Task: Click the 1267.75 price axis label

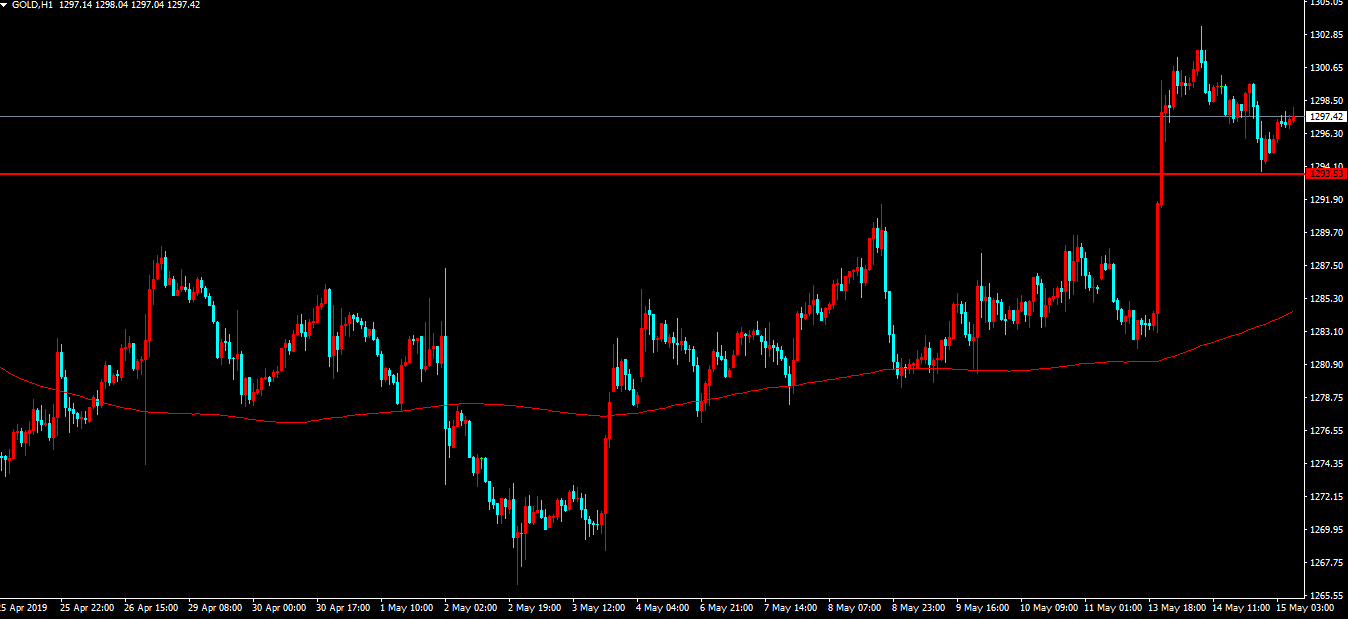Action: coord(1326,563)
